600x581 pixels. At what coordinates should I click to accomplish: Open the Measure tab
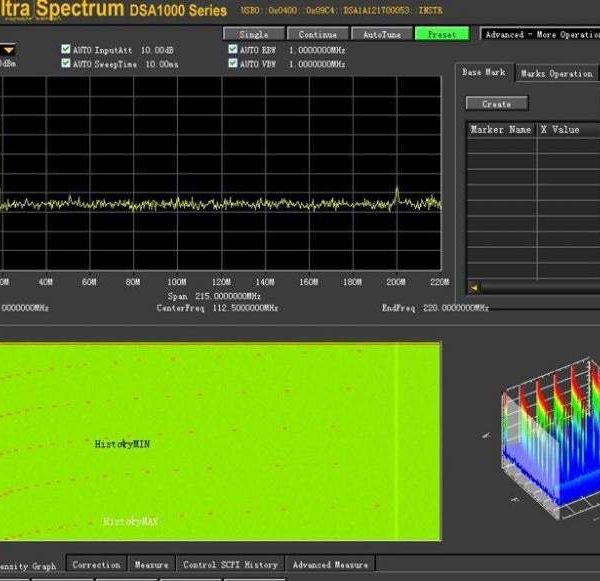tap(151, 565)
